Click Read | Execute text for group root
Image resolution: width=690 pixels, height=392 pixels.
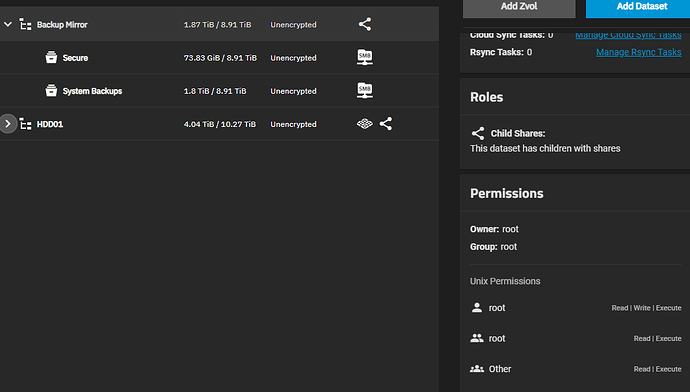click(657, 338)
